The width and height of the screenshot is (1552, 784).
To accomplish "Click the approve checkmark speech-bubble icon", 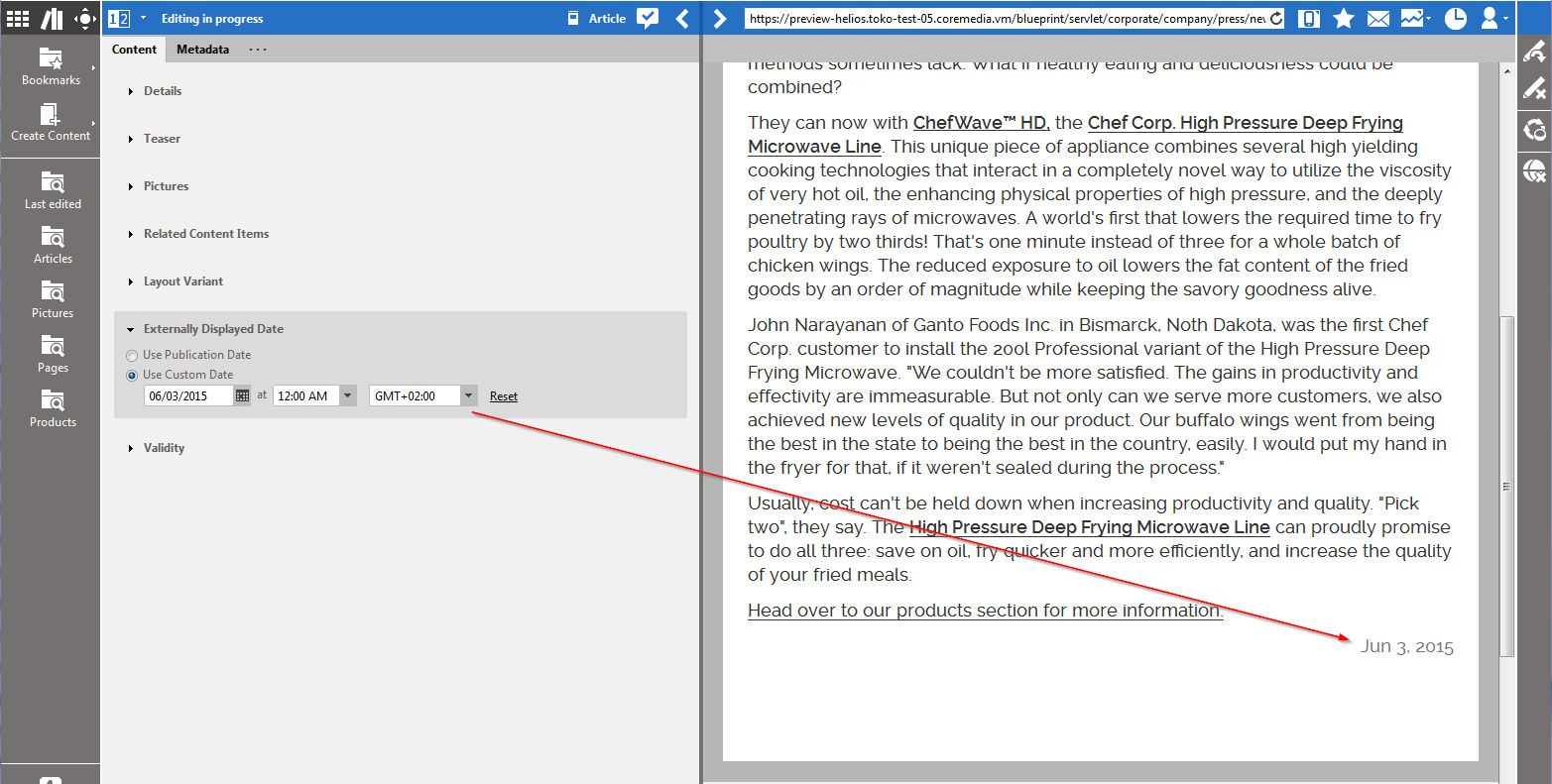I will coord(648,18).
